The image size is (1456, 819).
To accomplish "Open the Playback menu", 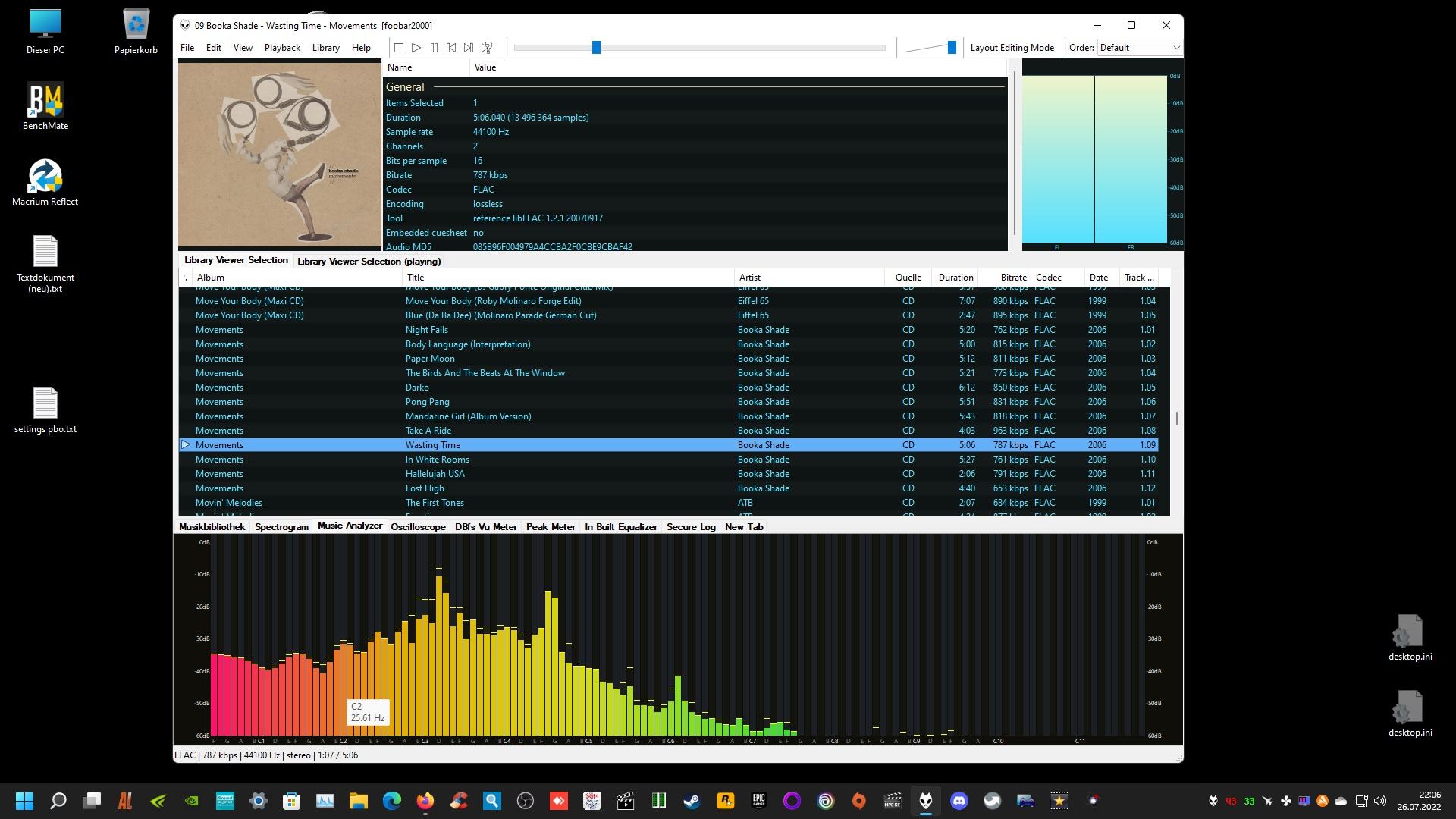I will click(x=282, y=48).
